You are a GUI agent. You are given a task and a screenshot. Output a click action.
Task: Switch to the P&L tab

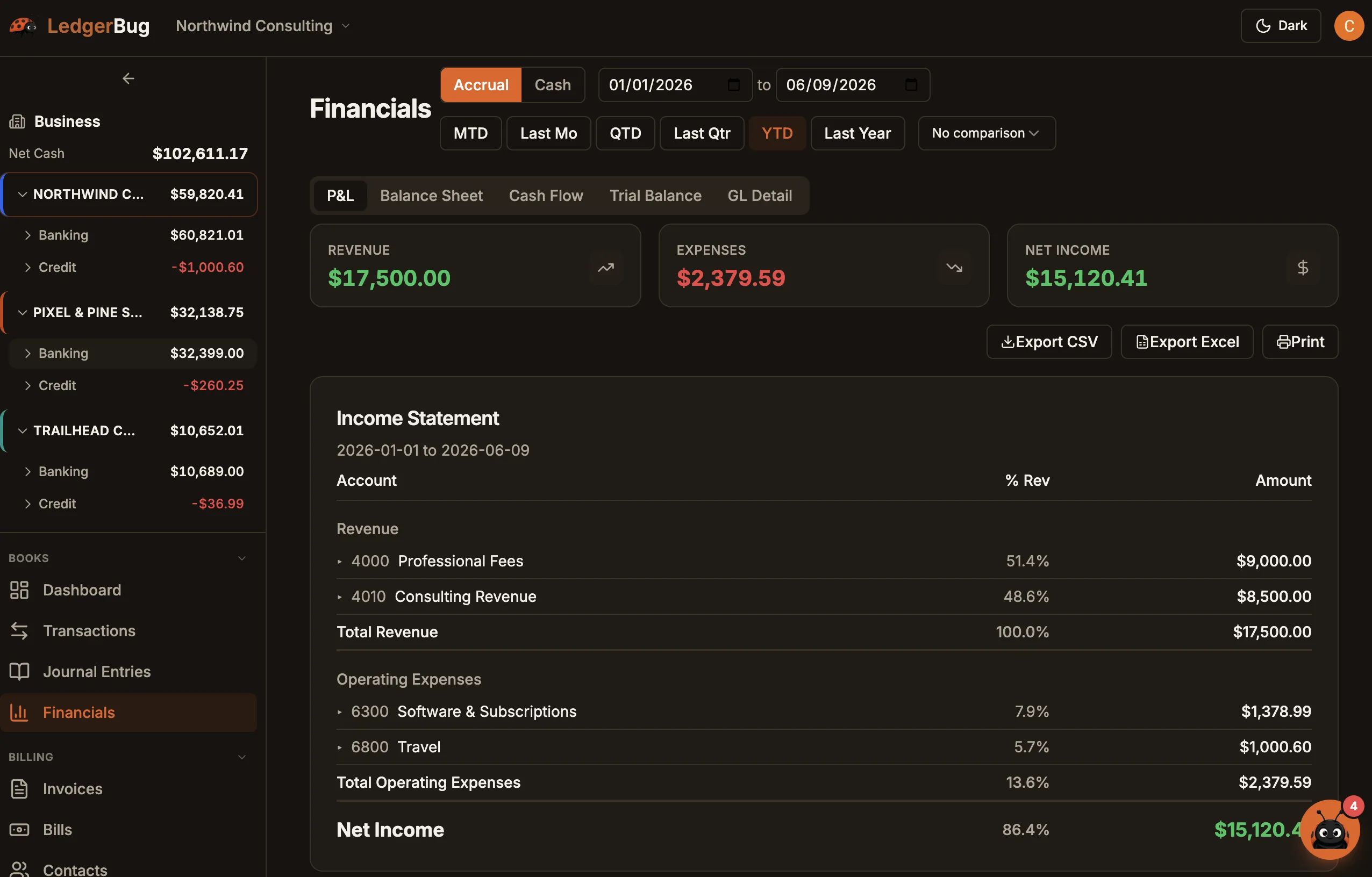[340, 195]
